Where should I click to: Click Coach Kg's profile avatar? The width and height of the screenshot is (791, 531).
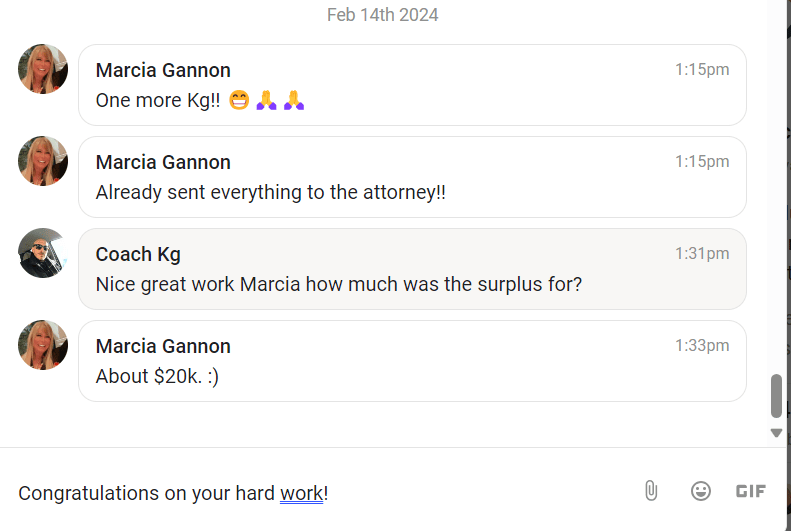(43, 254)
